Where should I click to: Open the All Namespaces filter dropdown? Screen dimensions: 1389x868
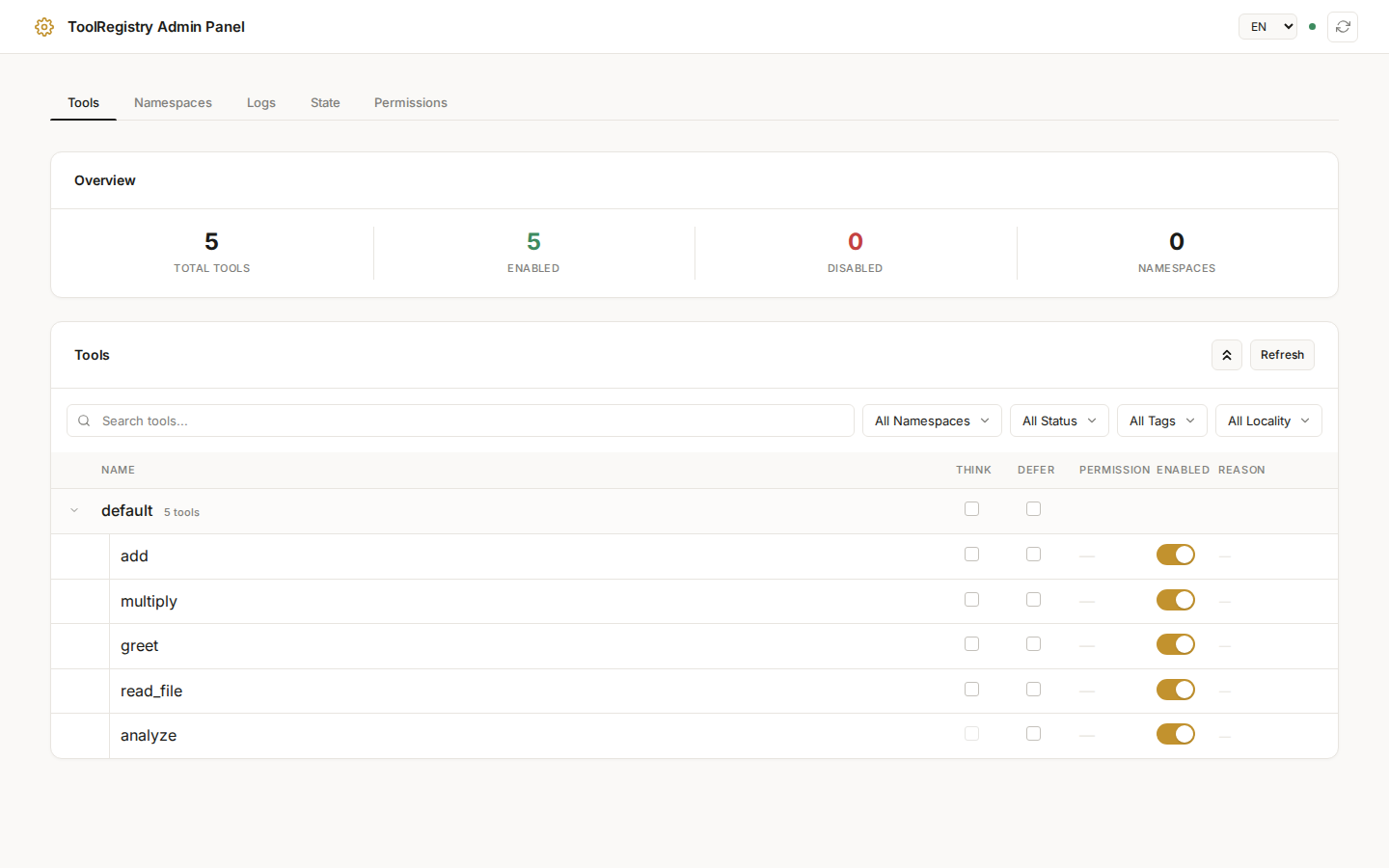pyautogui.click(x=932, y=420)
